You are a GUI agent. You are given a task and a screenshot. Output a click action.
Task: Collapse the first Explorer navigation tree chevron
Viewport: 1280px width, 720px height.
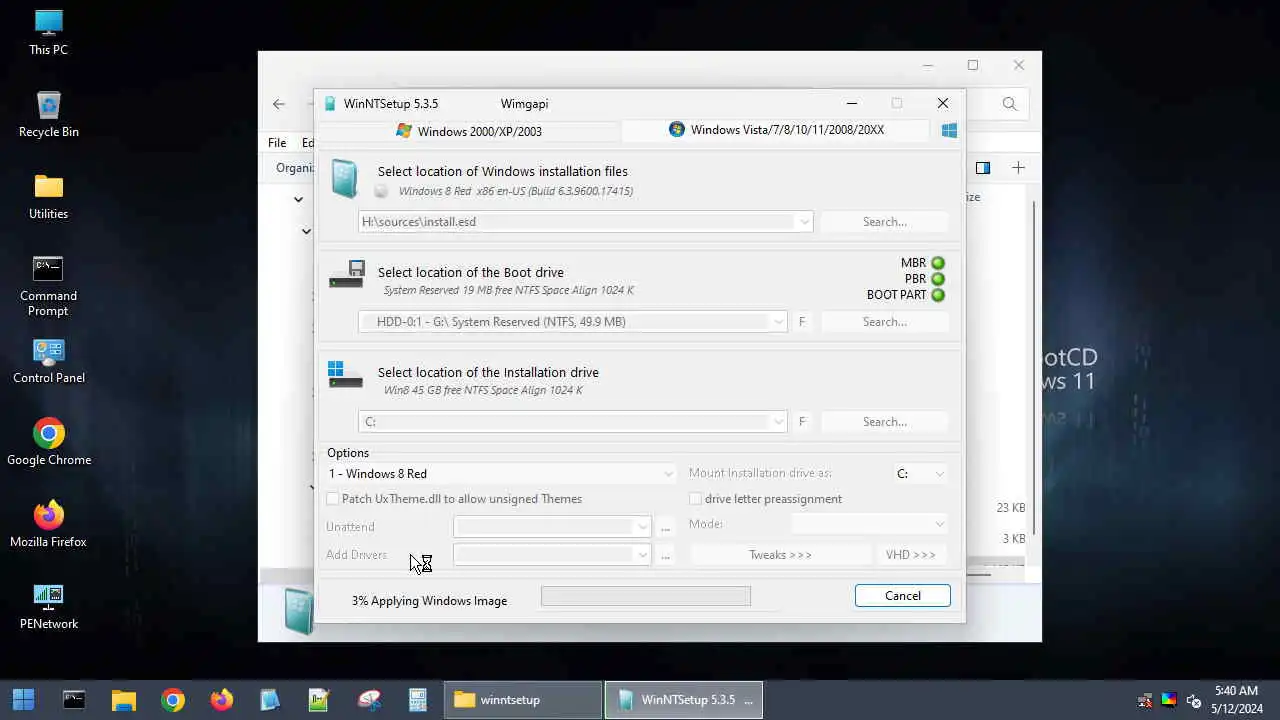(298, 200)
